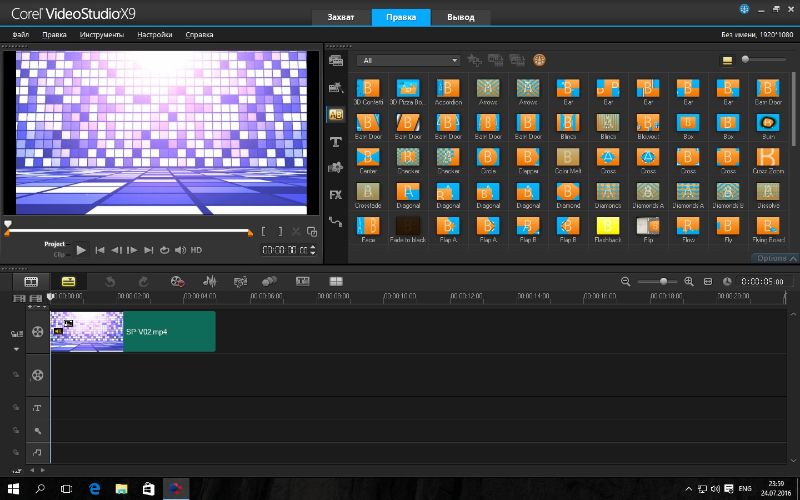This screenshot has width=800, height=500.
Task: Open the FX Filter library icon
Action: (x=335, y=195)
